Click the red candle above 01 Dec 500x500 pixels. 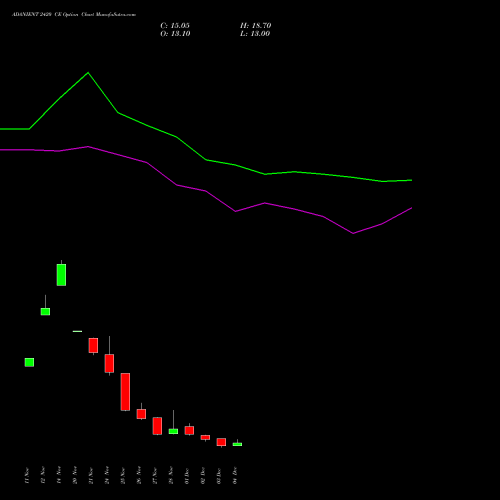[x=189, y=430]
